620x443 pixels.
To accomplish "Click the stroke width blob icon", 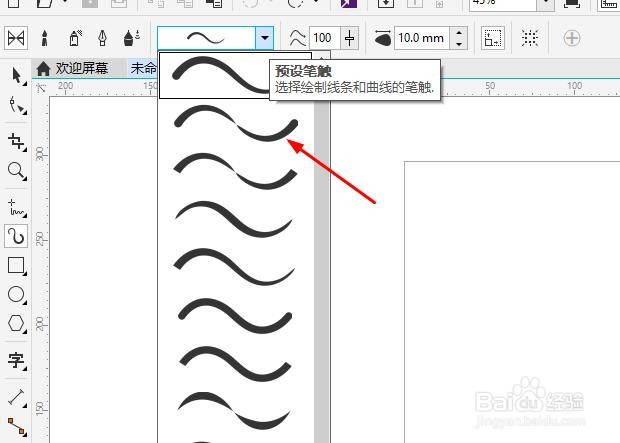I will tap(383, 38).
